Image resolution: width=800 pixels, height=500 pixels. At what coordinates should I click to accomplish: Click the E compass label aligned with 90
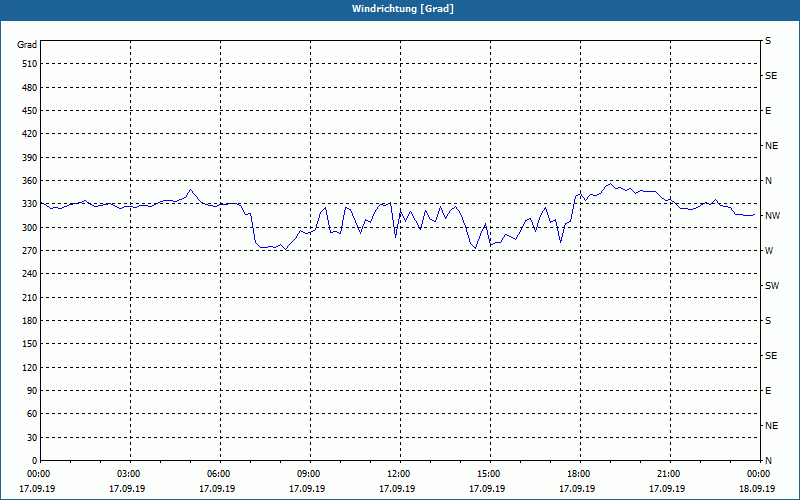point(768,391)
